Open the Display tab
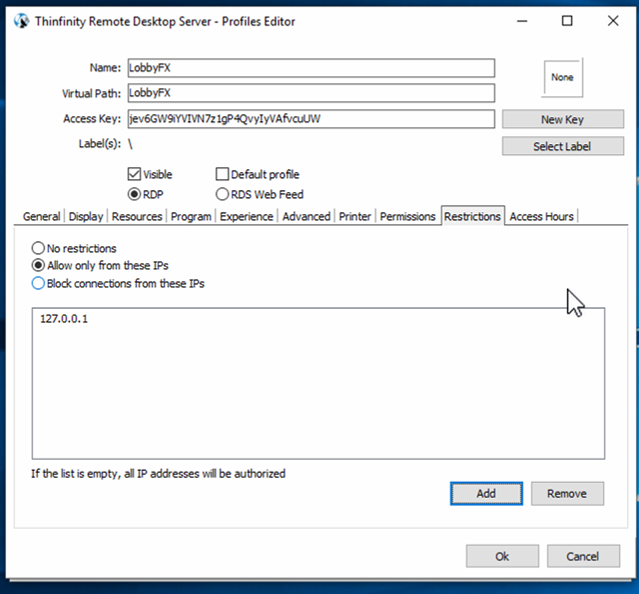Screen dimensions: 639x594 coord(86,216)
